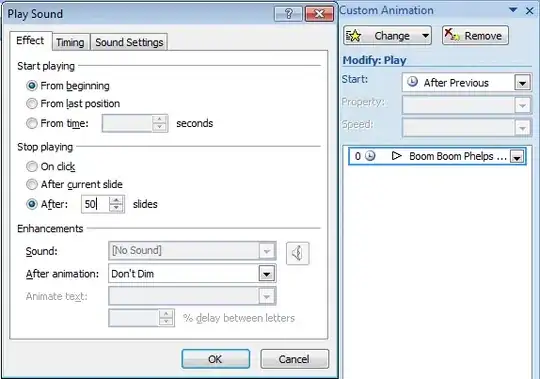Choose After current slide option
This screenshot has width=540, height=379.
(32, 185)
